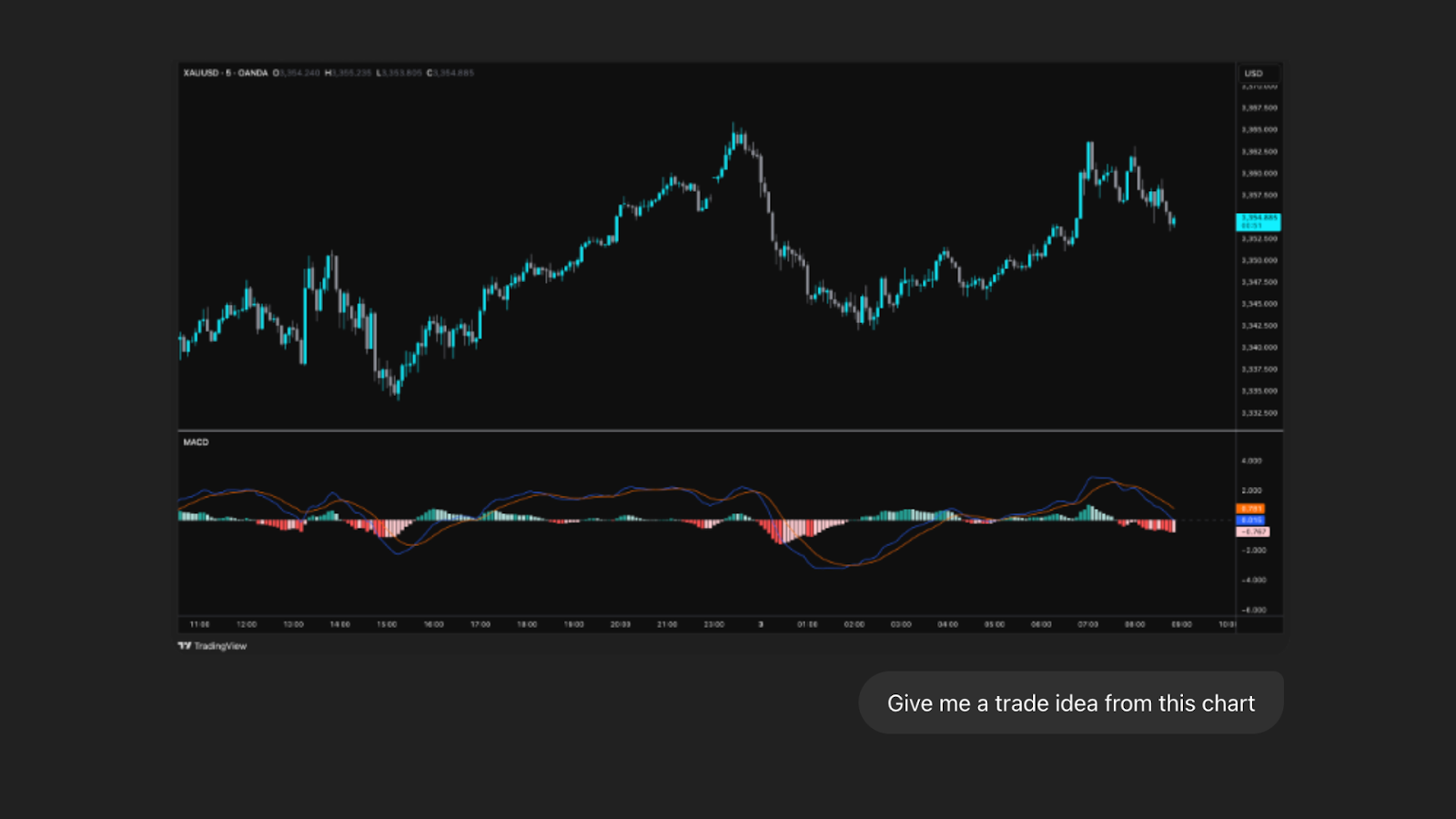Click the TradingView logo below the chart
This screenshot has width=1456, height=819.
click(x=212, y=646)
